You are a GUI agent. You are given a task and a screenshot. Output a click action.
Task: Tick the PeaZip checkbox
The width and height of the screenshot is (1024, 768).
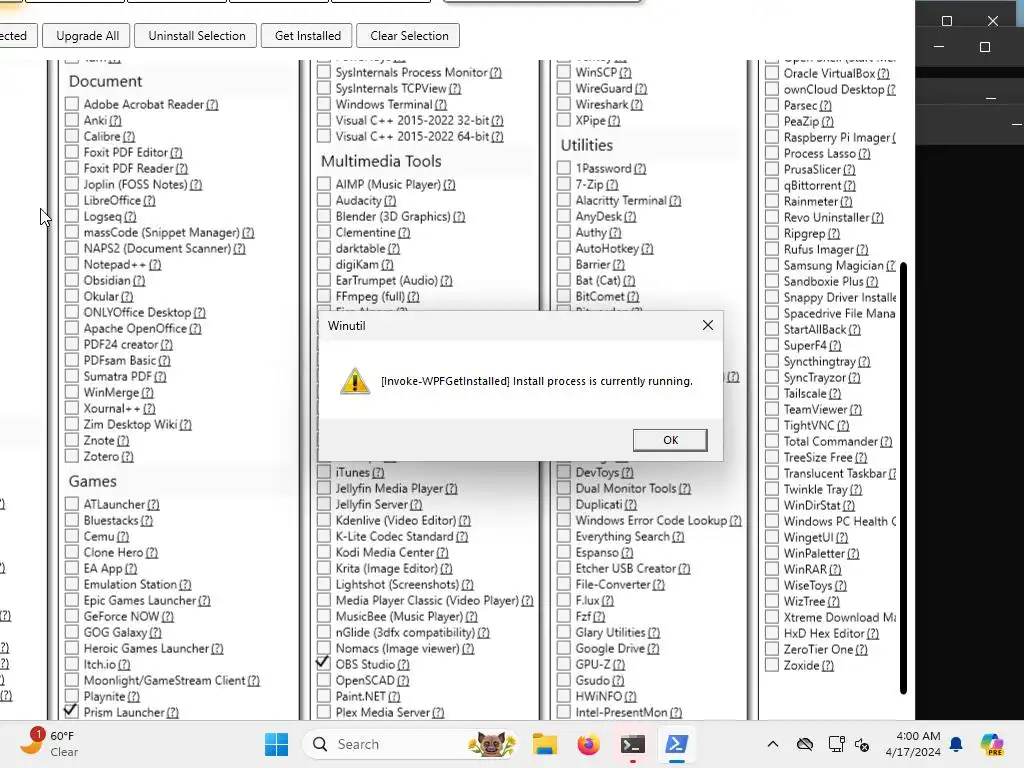[x=772, y=121]
